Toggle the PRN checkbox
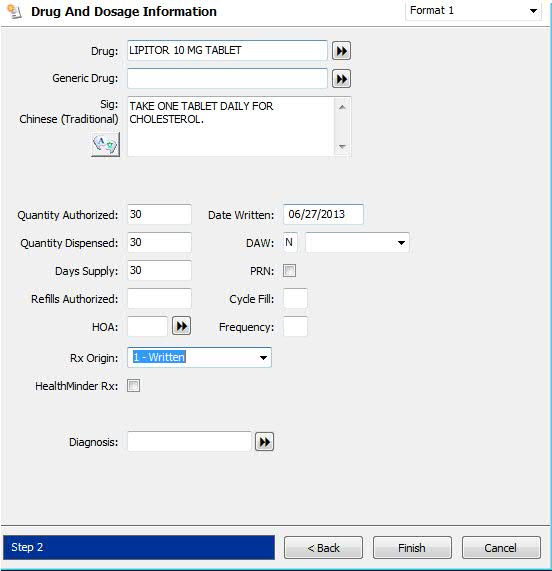 [x=289, y=271]
